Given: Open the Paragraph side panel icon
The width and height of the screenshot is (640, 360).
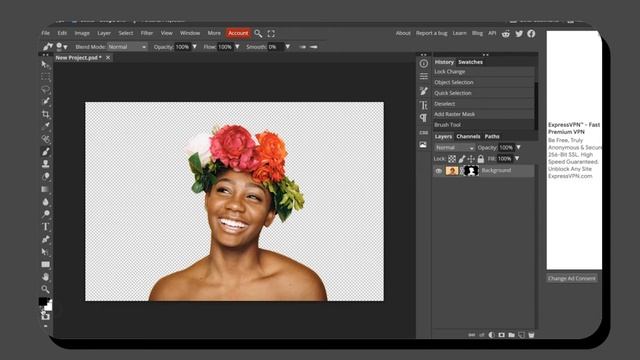Looking at the screenshot, I should [x=424, y=118].
